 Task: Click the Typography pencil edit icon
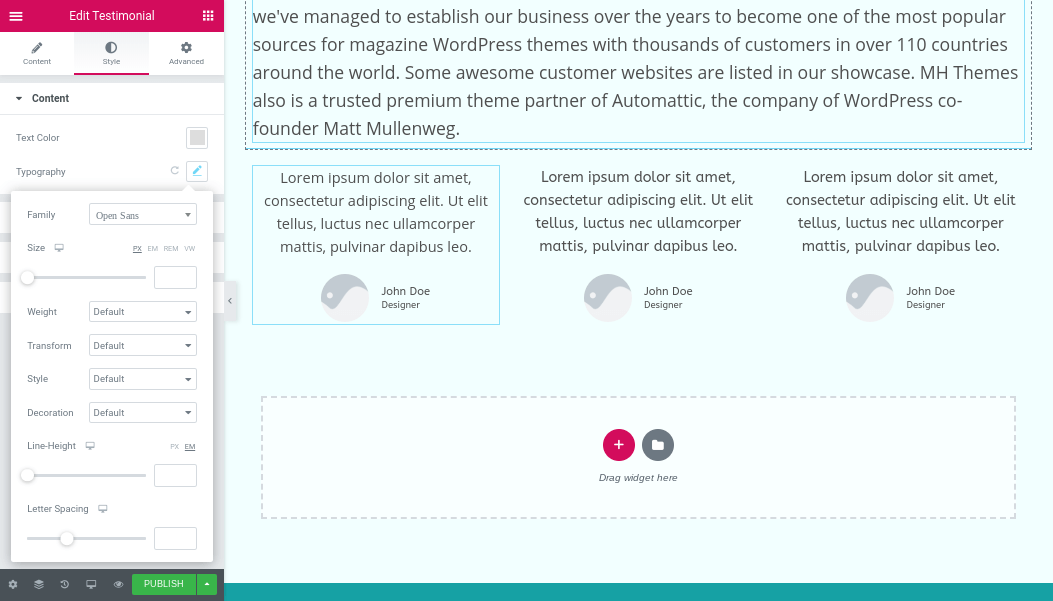coord(197,171)
